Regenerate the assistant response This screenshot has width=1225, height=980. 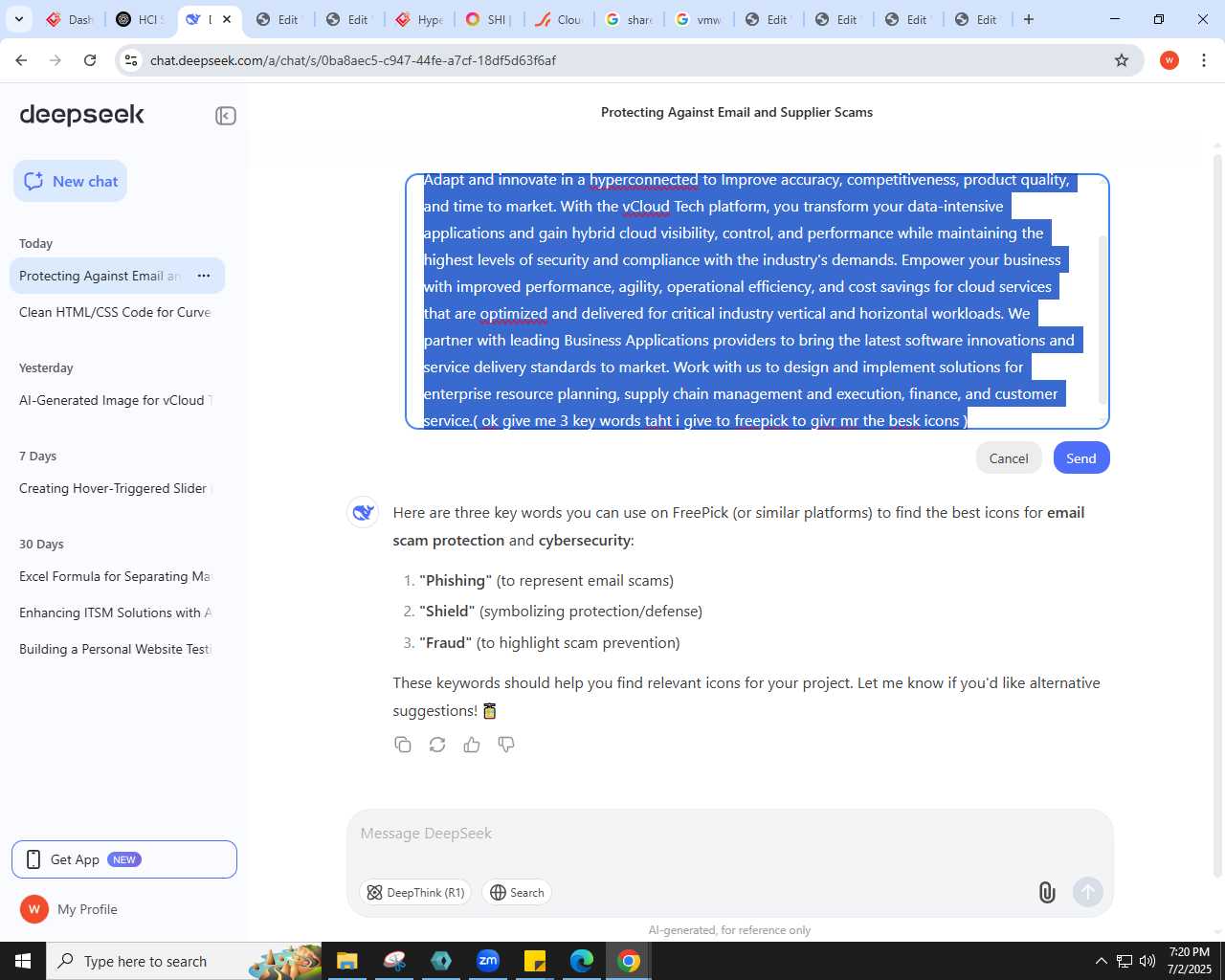point(437,745)
